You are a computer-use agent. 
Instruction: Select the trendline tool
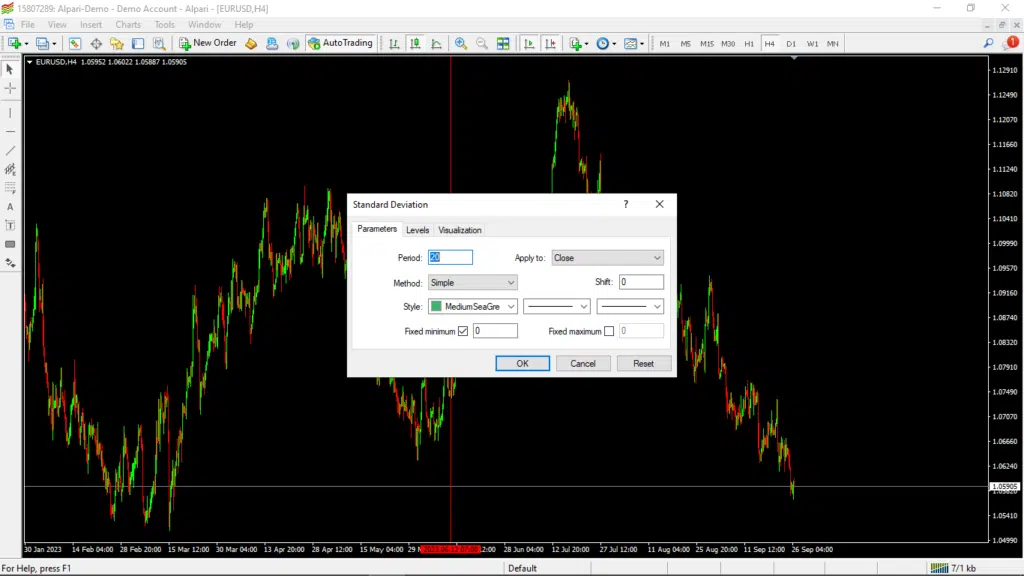click(10, 151)
